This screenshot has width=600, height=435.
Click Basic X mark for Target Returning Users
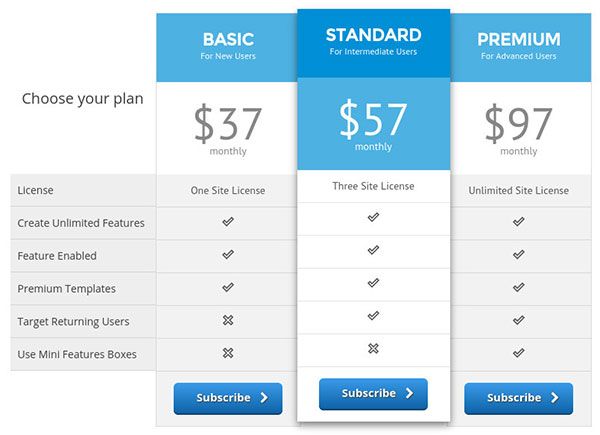point(228,321)
